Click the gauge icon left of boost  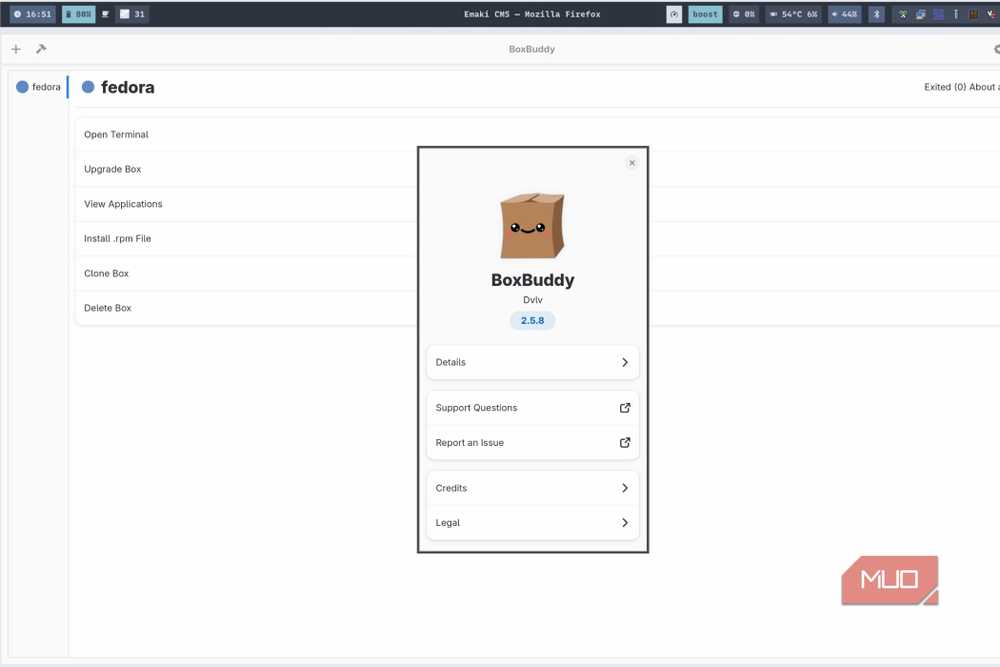(x=674, y=14)
